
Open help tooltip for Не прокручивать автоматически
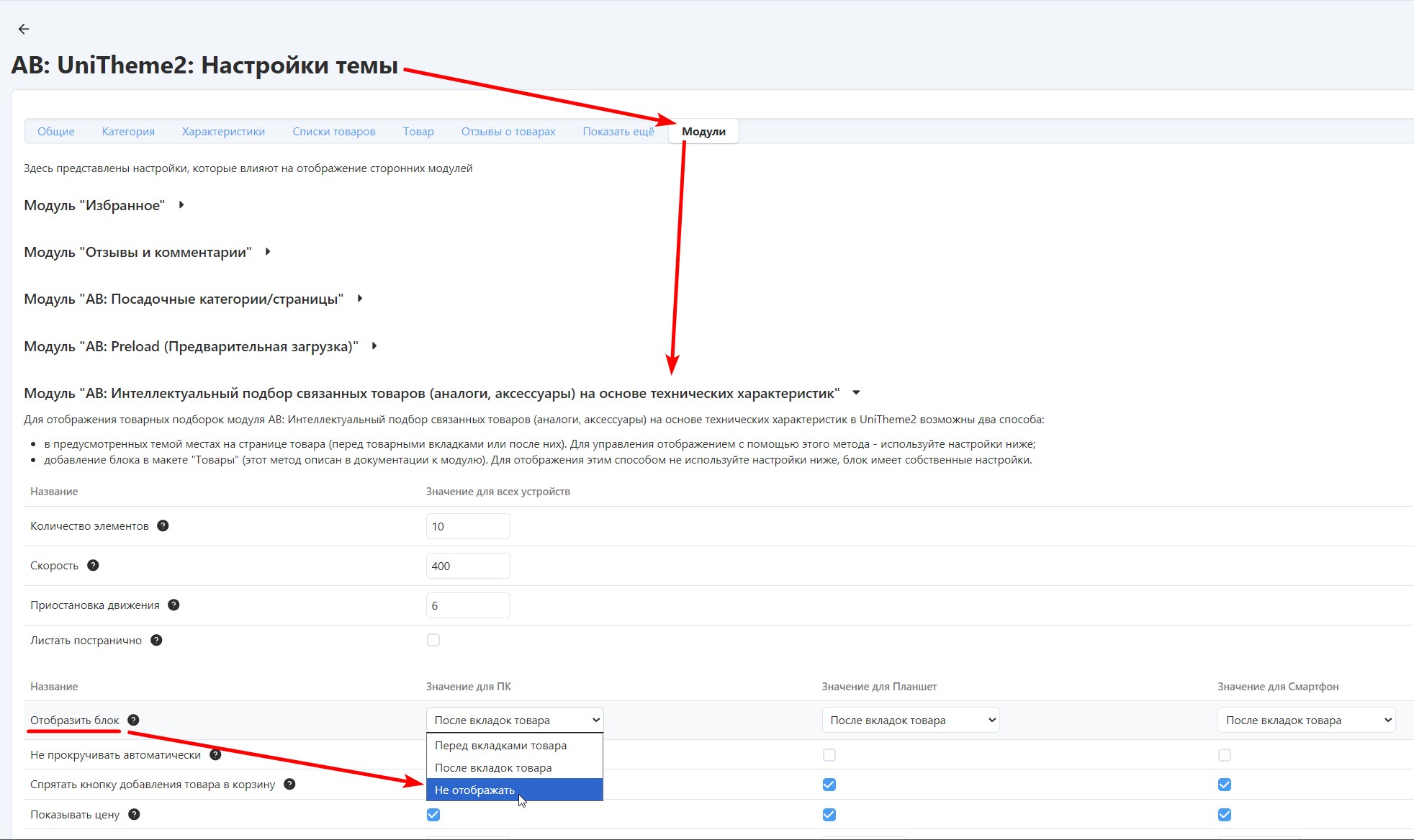[x=215, y=754]
